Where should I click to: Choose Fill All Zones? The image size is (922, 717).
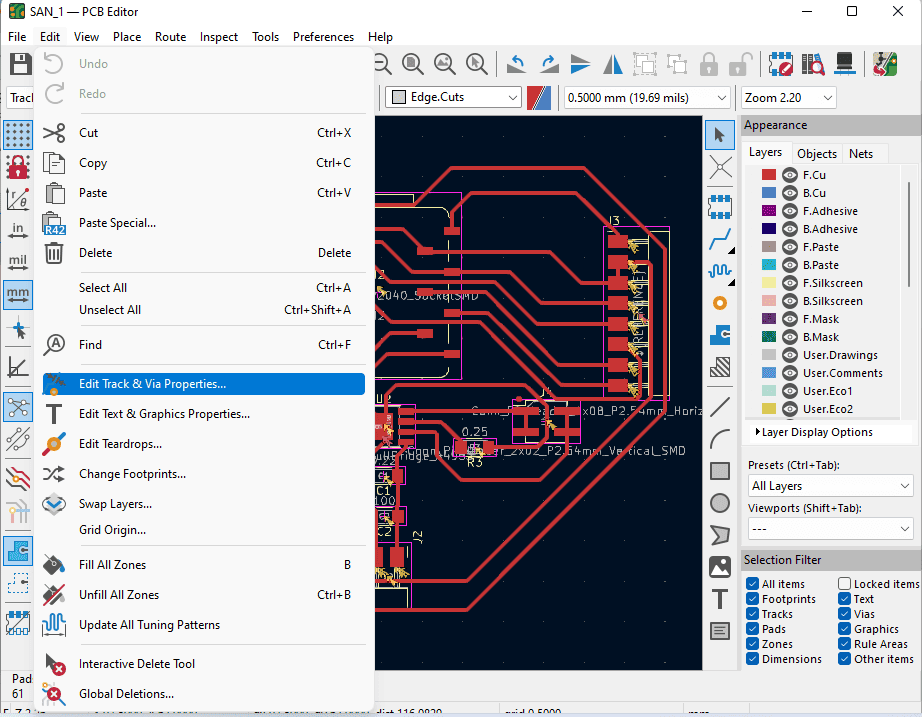pyautogui.click(x=203, y=565)
